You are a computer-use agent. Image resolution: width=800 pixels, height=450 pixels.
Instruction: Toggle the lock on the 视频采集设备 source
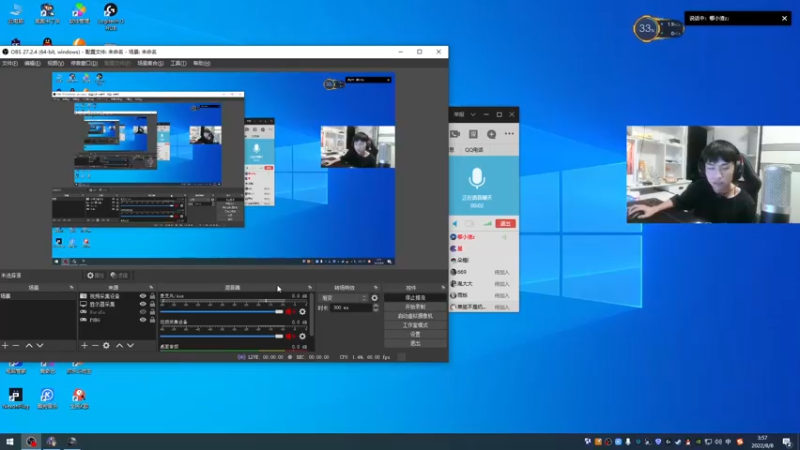[152, 296]
